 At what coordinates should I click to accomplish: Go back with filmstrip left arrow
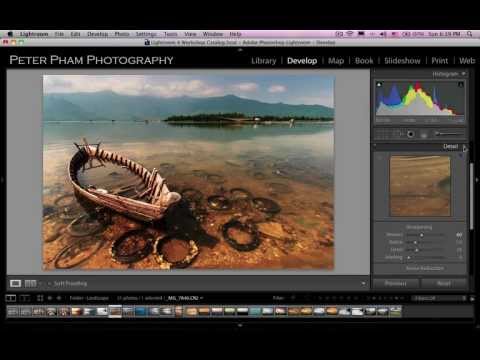[50, 298]
